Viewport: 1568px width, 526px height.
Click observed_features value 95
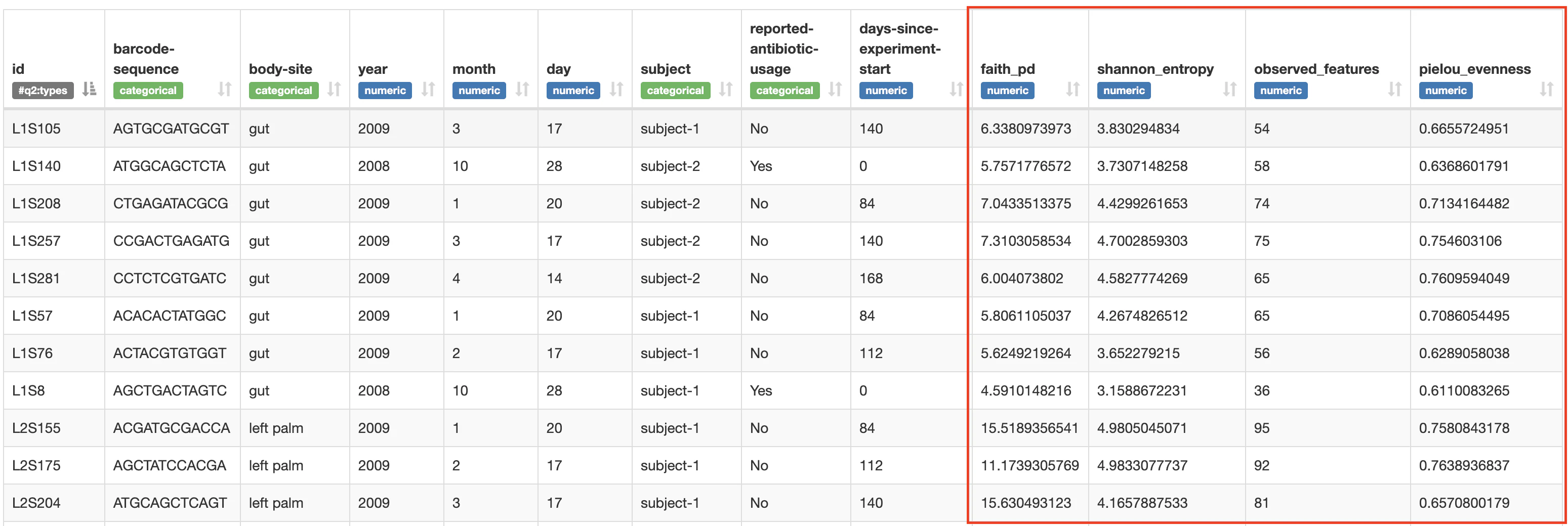tap(1262, 428)
